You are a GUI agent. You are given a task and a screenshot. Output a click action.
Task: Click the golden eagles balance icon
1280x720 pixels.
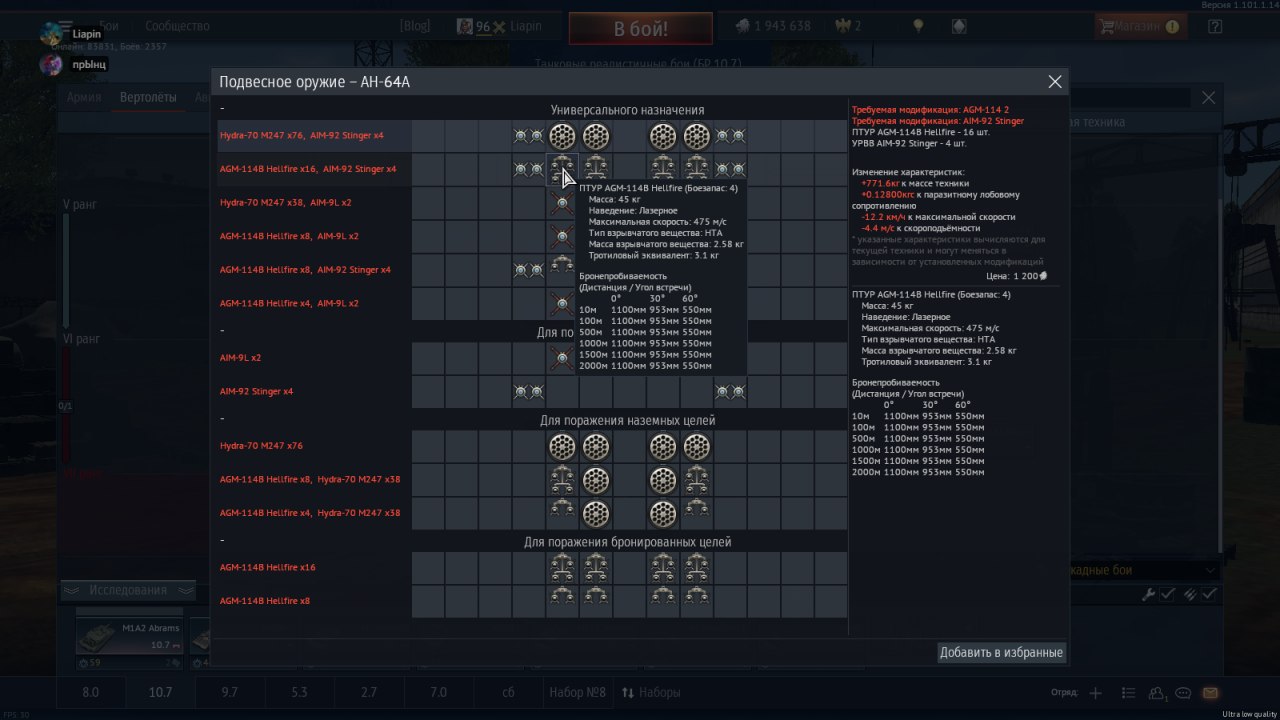pyautogui.click(x=843, y=26)
